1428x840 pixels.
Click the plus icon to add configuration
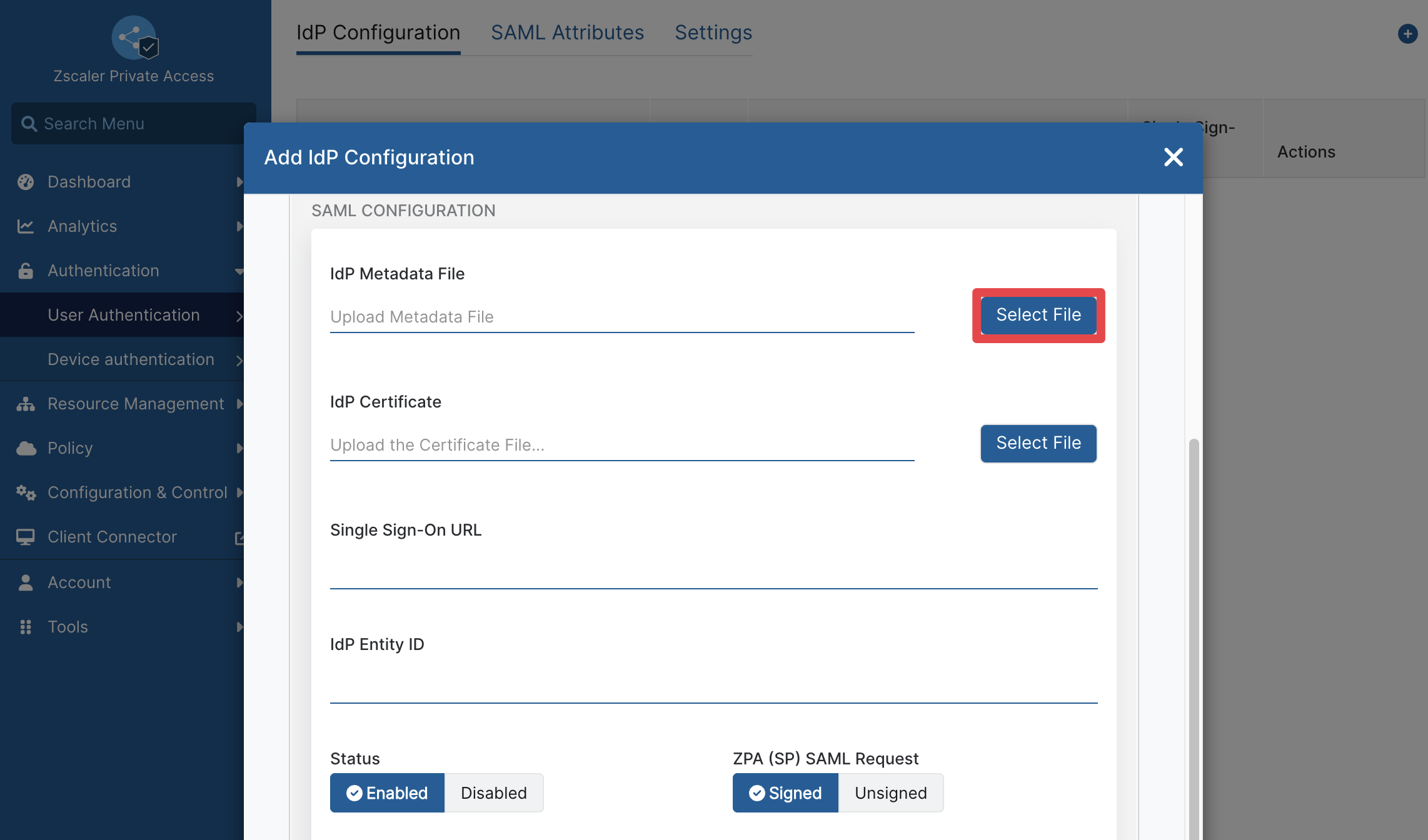click(x=1408, y=34)
